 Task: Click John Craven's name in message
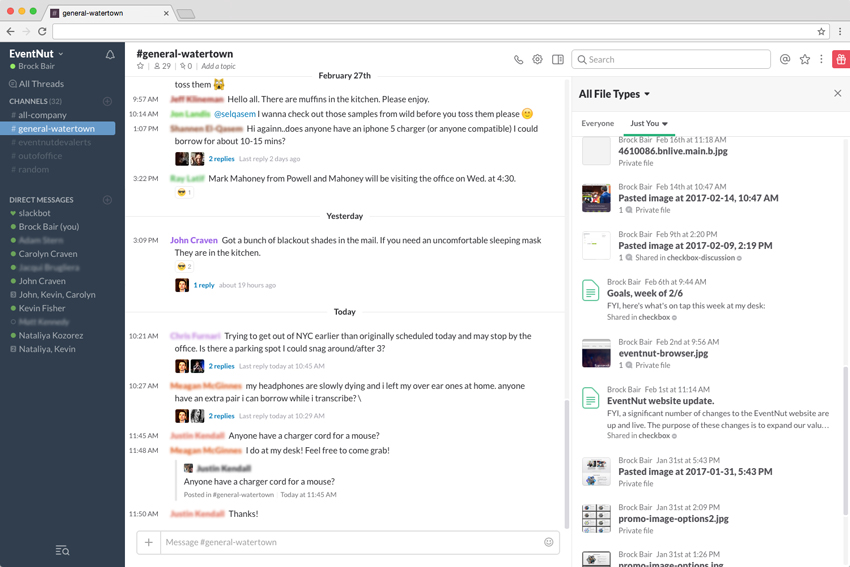(194, 240)
